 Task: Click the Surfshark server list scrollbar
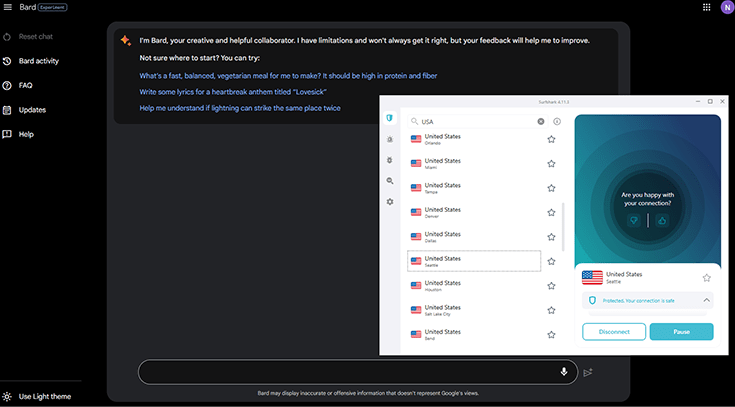[x=563, y=227]
